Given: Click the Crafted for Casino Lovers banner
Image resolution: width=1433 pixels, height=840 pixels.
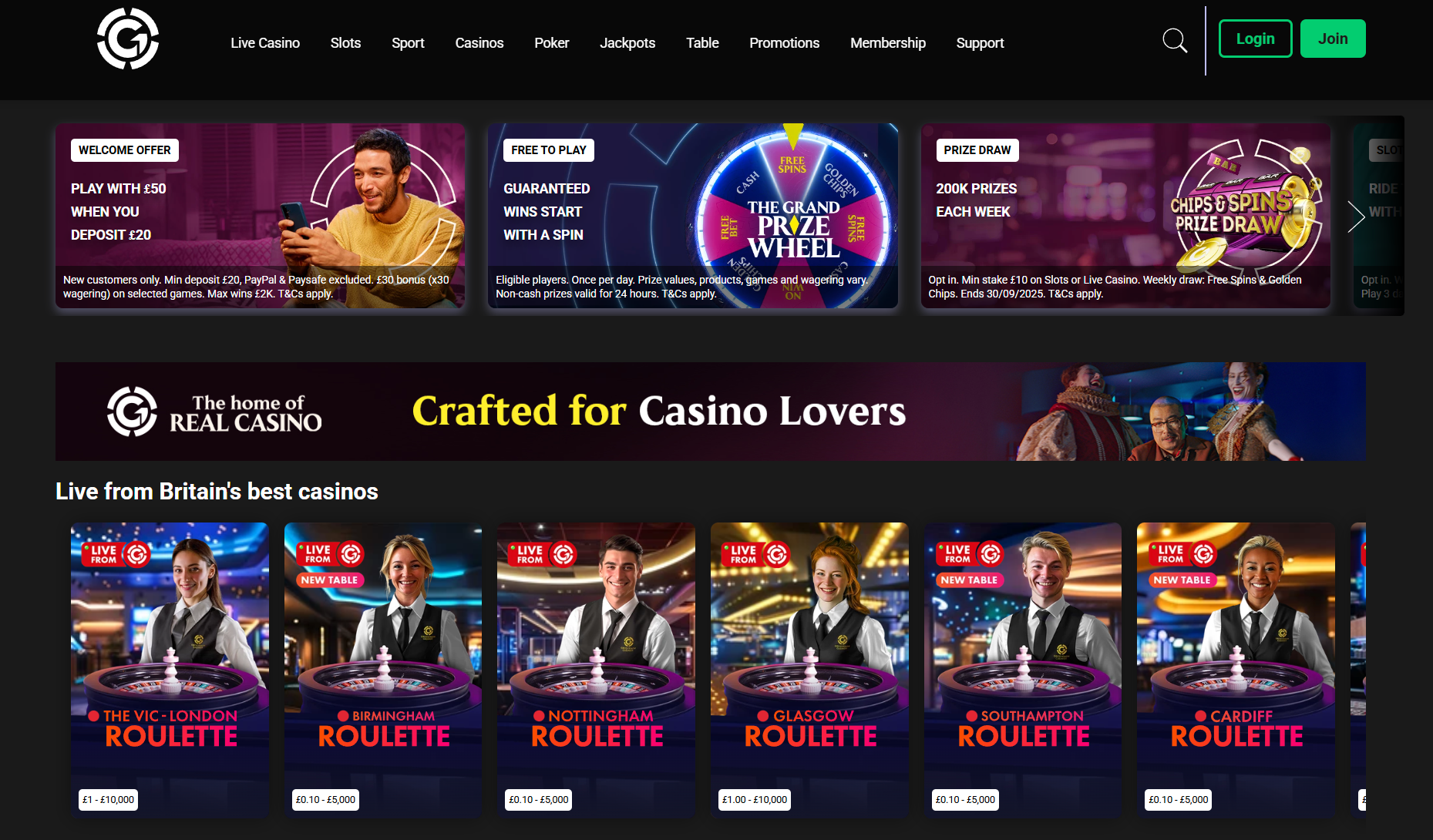Looking at the screenshot, I should click(711, 412).
